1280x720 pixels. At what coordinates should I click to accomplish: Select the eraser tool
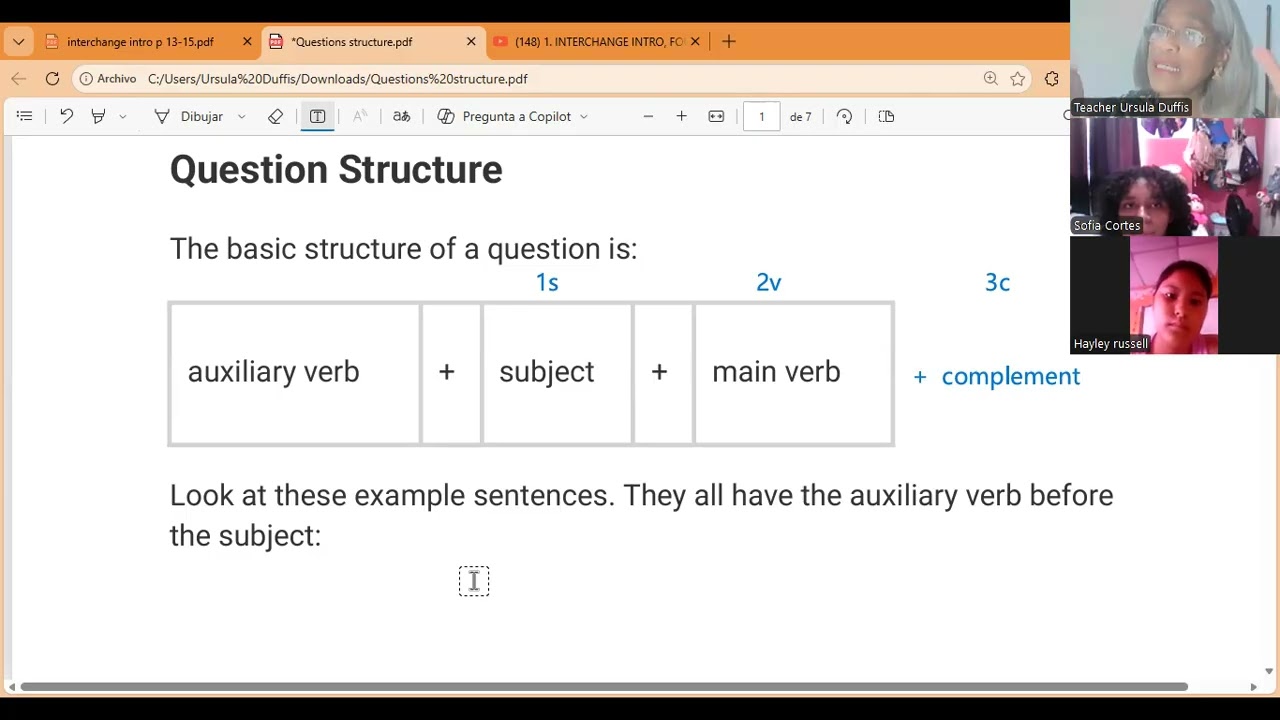[275, 116]
